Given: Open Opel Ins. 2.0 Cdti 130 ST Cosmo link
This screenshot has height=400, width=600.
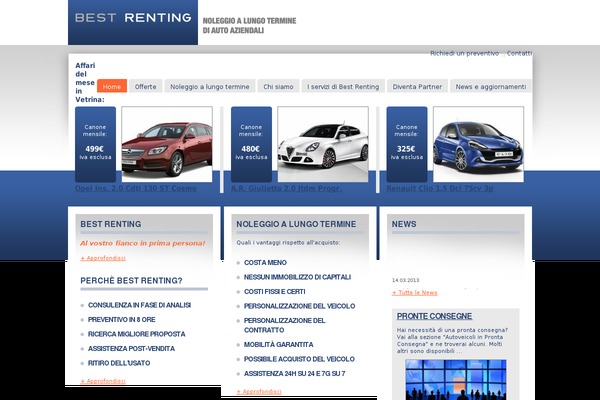Looking at the screenshot, I should pos(136,188).
